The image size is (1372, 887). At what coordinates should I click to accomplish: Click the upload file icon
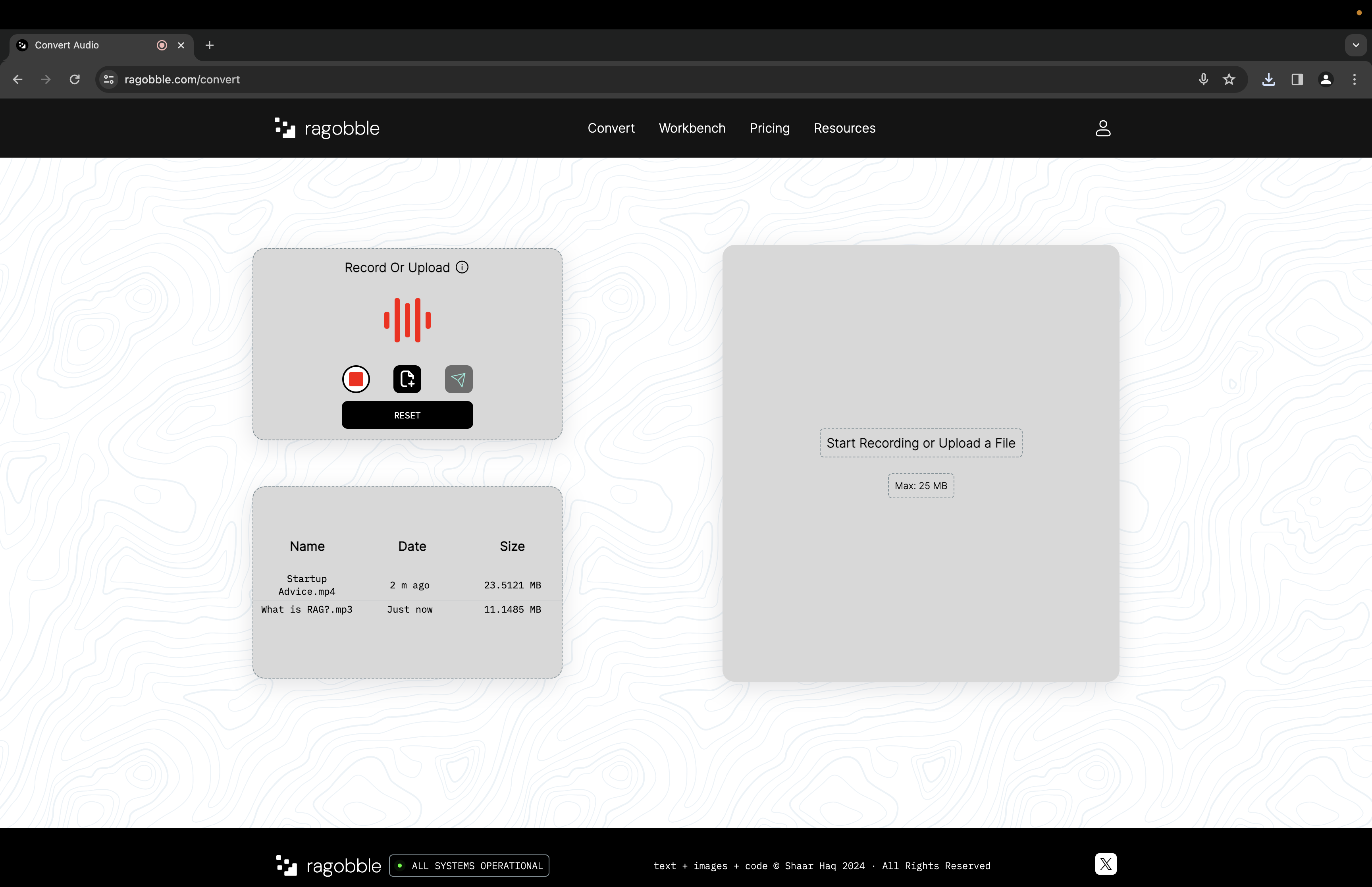407,379
